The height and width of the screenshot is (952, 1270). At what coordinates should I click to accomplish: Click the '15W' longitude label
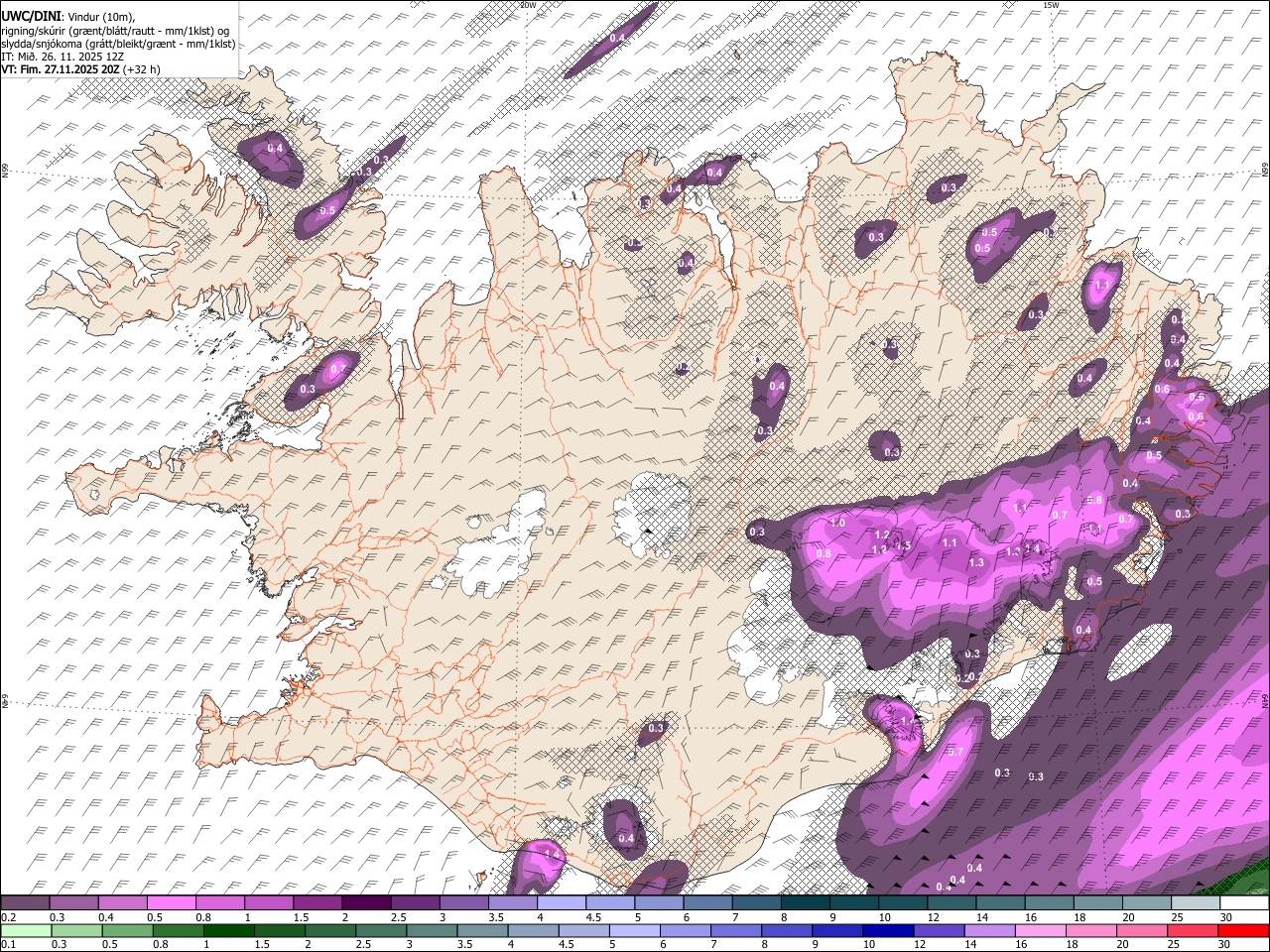1052,5
